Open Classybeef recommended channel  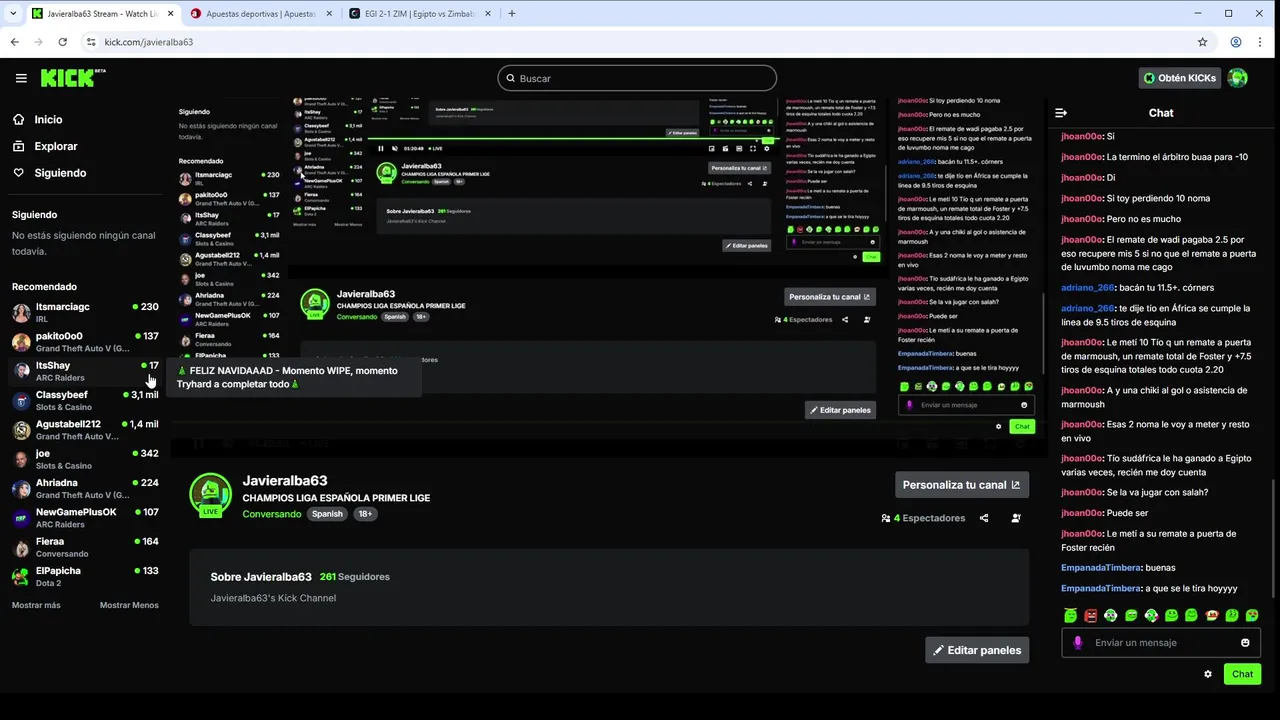(84, 400)
